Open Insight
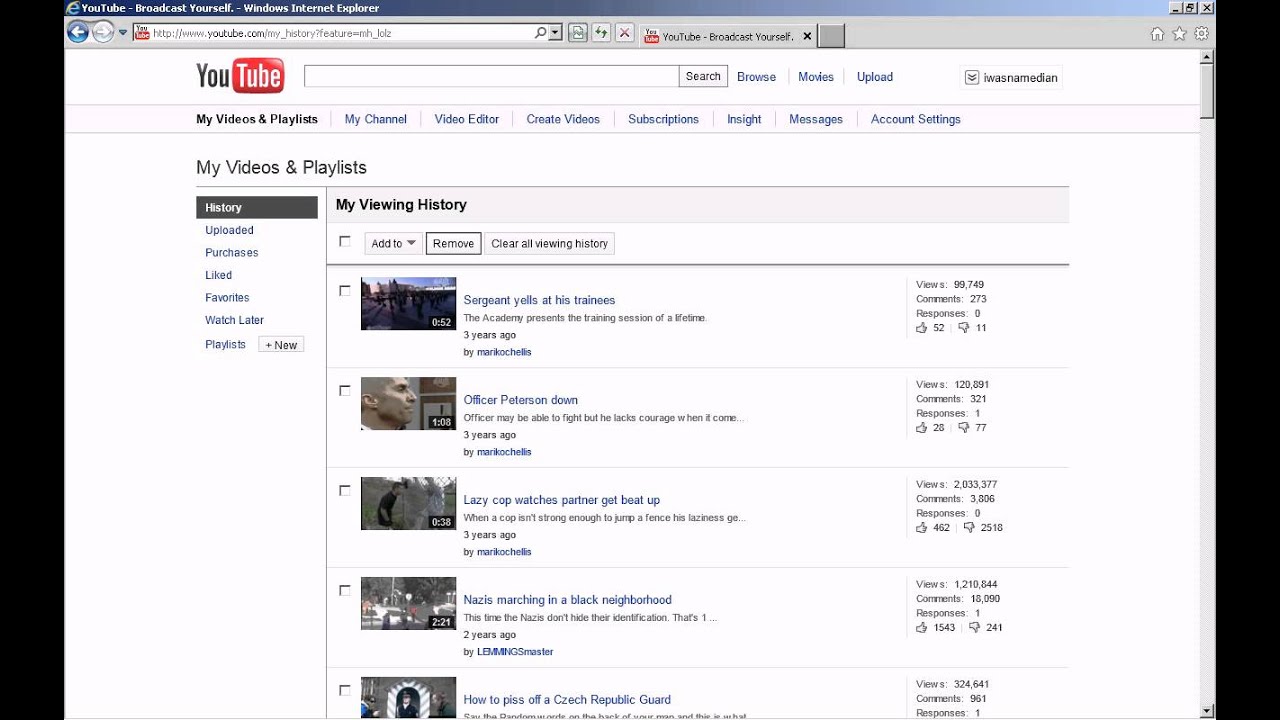 click(x=744, y=119)
